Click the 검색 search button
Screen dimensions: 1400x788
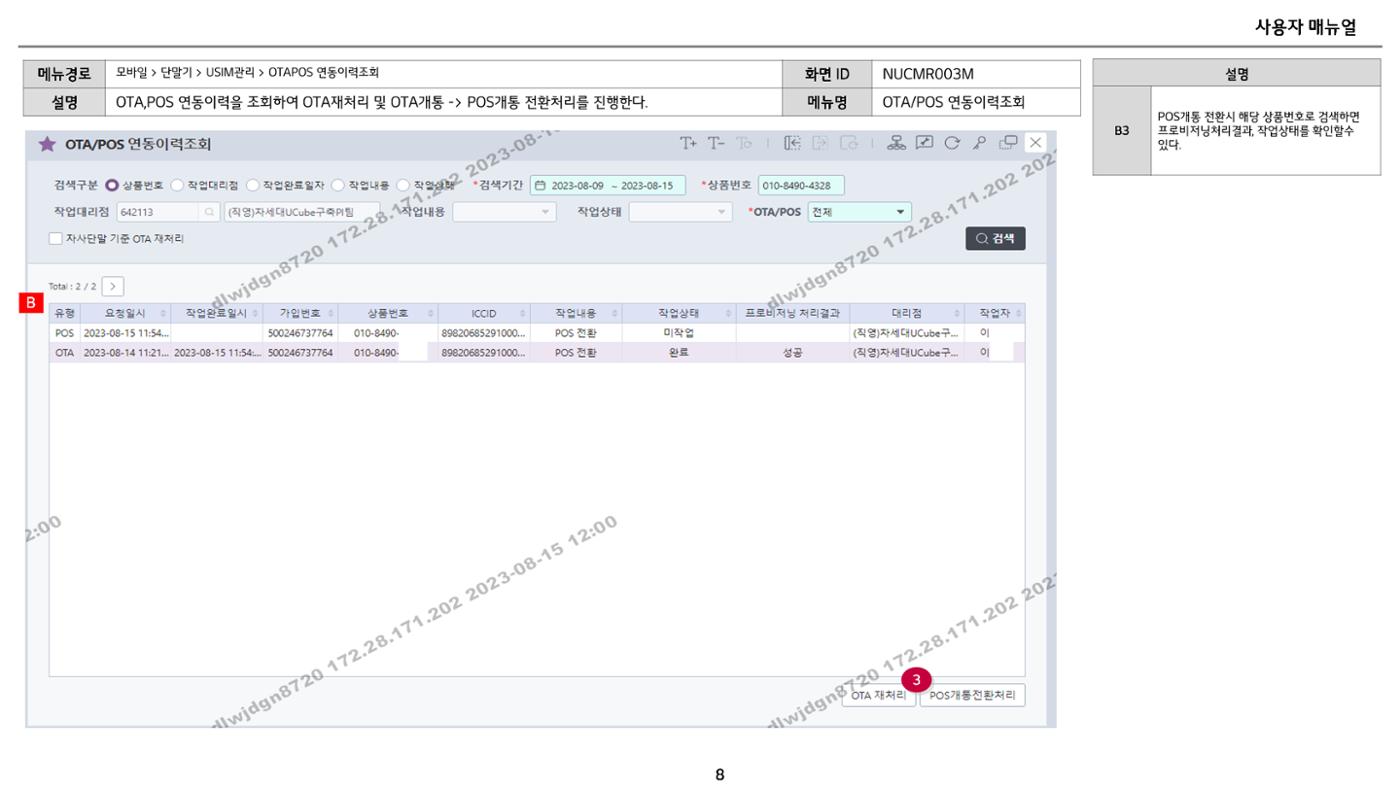point(995,239)
